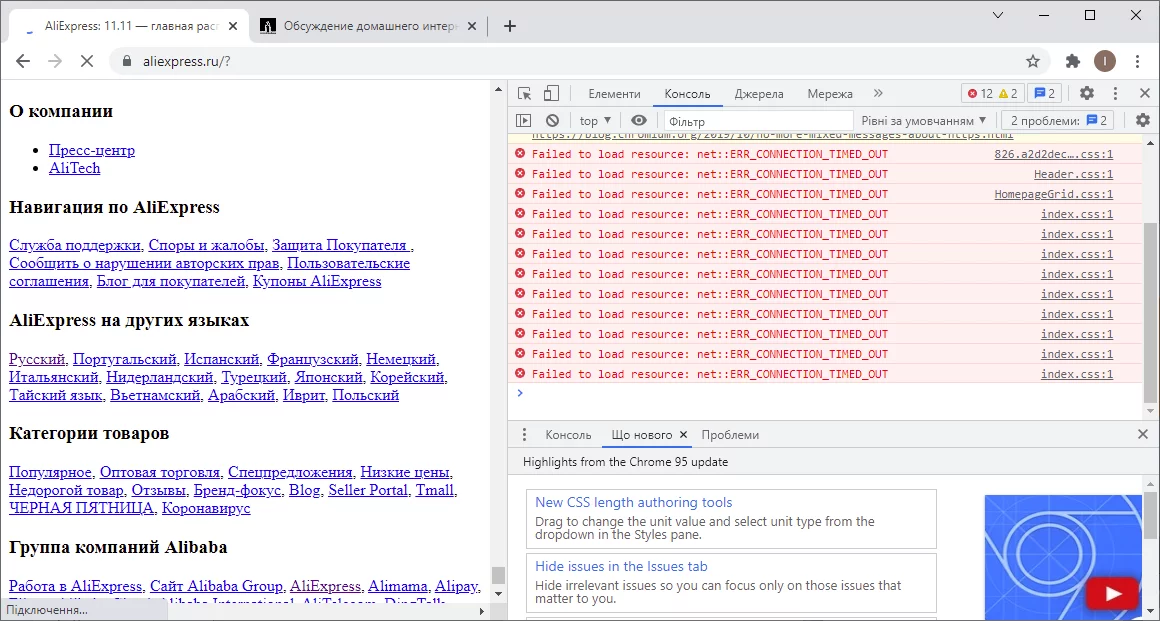Switch to the Мережа tab
This screenshot has width=1160, height=621.
point(830,94)
